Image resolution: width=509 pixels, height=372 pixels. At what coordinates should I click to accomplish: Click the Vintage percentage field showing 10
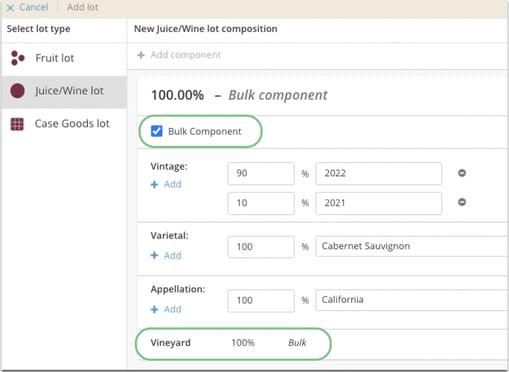tap(261, 203)
